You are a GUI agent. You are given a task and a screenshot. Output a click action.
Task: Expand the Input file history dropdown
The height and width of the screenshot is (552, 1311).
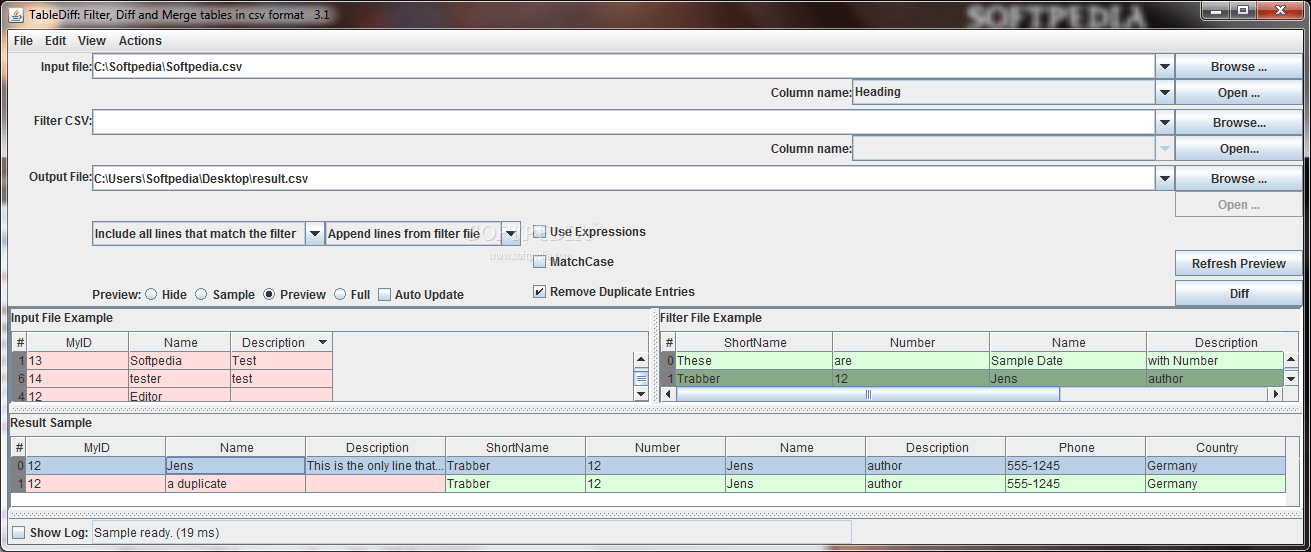tap(1164, 67)
